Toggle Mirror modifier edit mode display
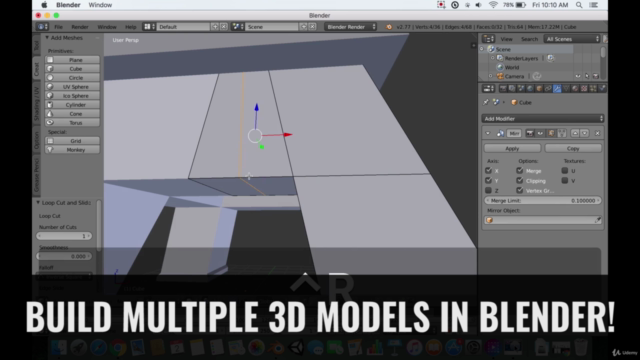Viewport: 640px width, 360px height. tap(551, 133)
